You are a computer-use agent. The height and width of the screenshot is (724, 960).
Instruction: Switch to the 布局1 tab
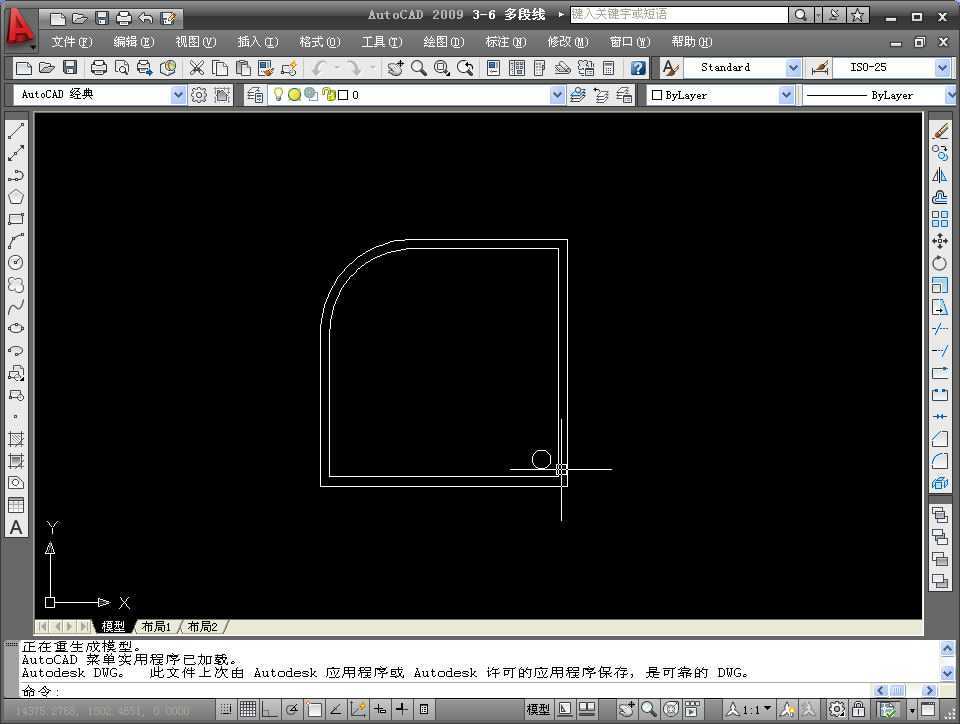pyautogui.click(x=156, y=627)
